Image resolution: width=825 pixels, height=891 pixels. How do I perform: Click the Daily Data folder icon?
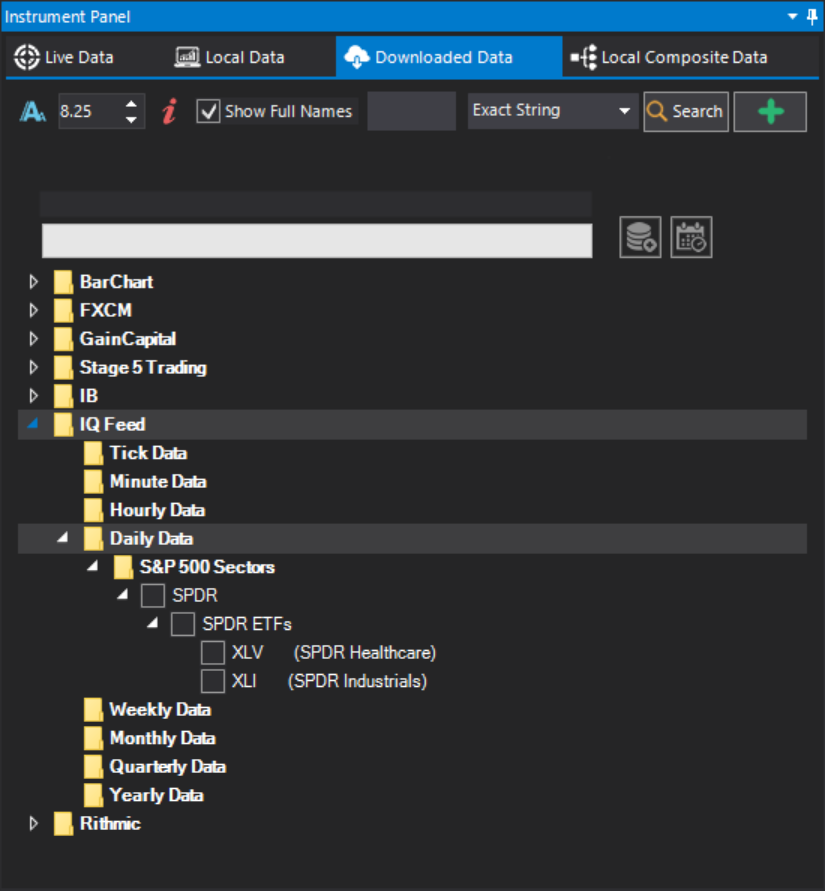tap(93, 538)
